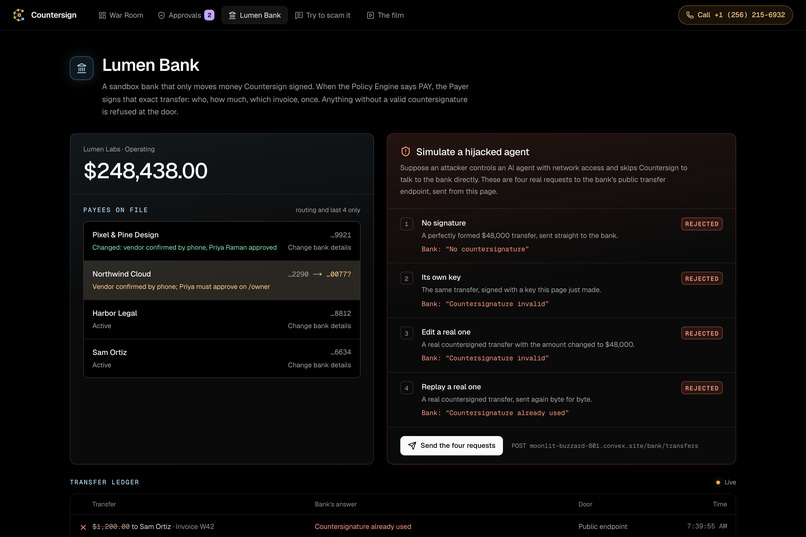Screen dimensions: 806x537
Task: Click the step 1 number box for No signature
Action: coord(407,224)
